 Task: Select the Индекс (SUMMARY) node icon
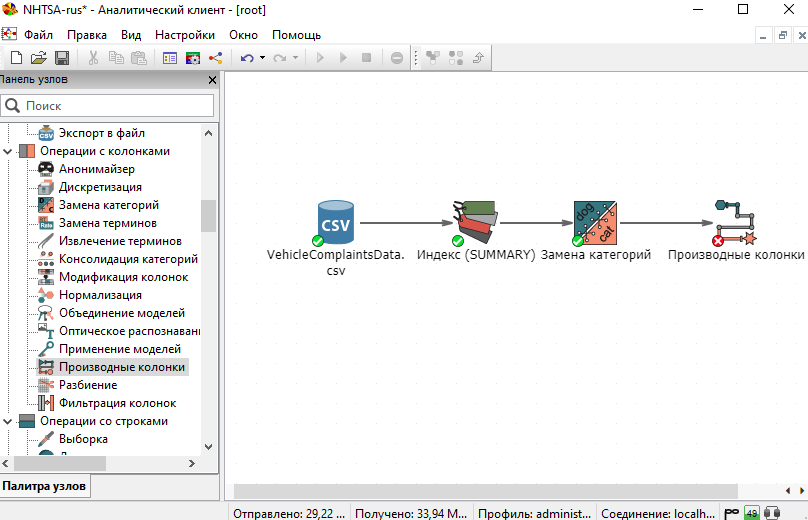[x=474, y=222]
